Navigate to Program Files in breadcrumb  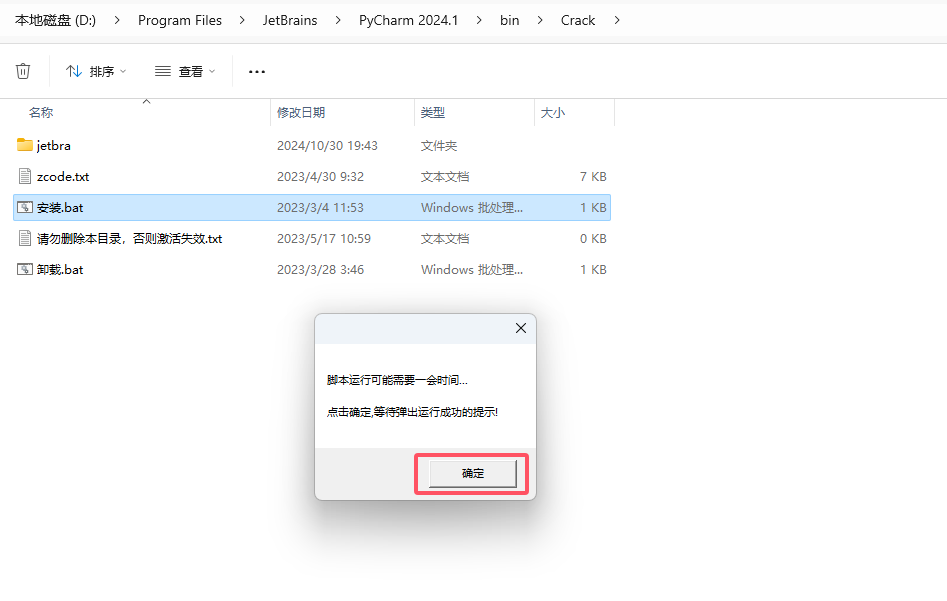180,21
